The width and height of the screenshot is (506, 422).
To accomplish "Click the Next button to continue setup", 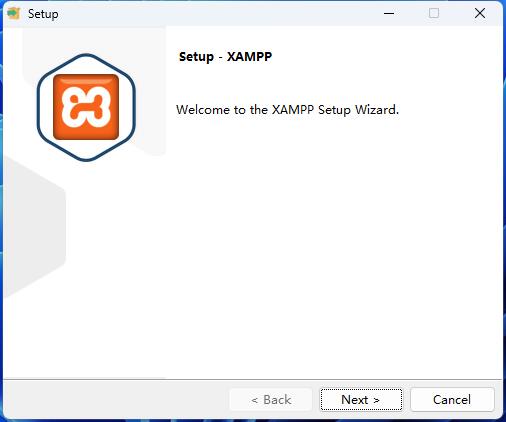I will 361,399.
